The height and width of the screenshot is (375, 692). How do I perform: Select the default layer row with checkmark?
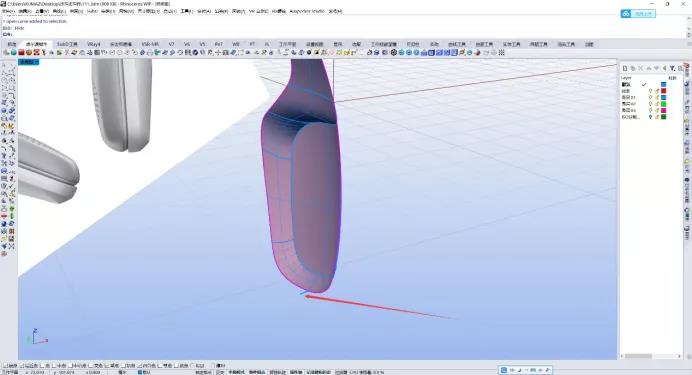pyautogui.click(x=651, y=84)
